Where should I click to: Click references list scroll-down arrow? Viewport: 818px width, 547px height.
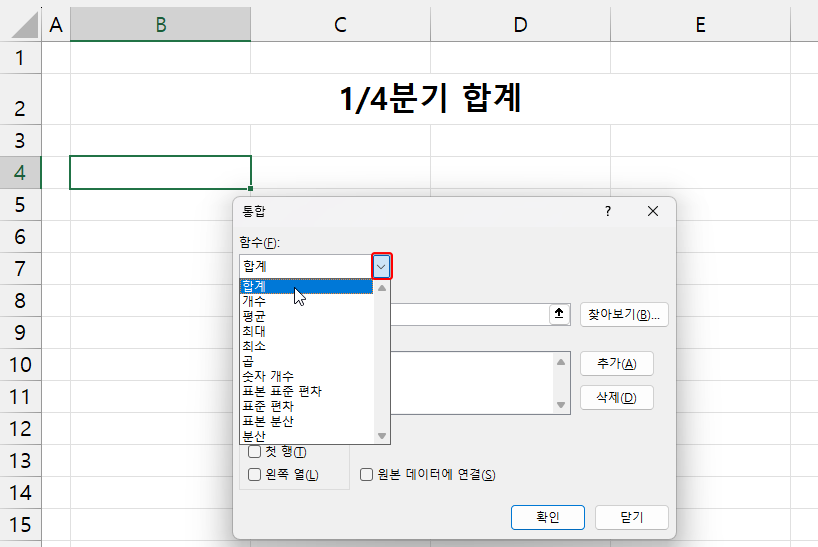click(x=561, y=405)
